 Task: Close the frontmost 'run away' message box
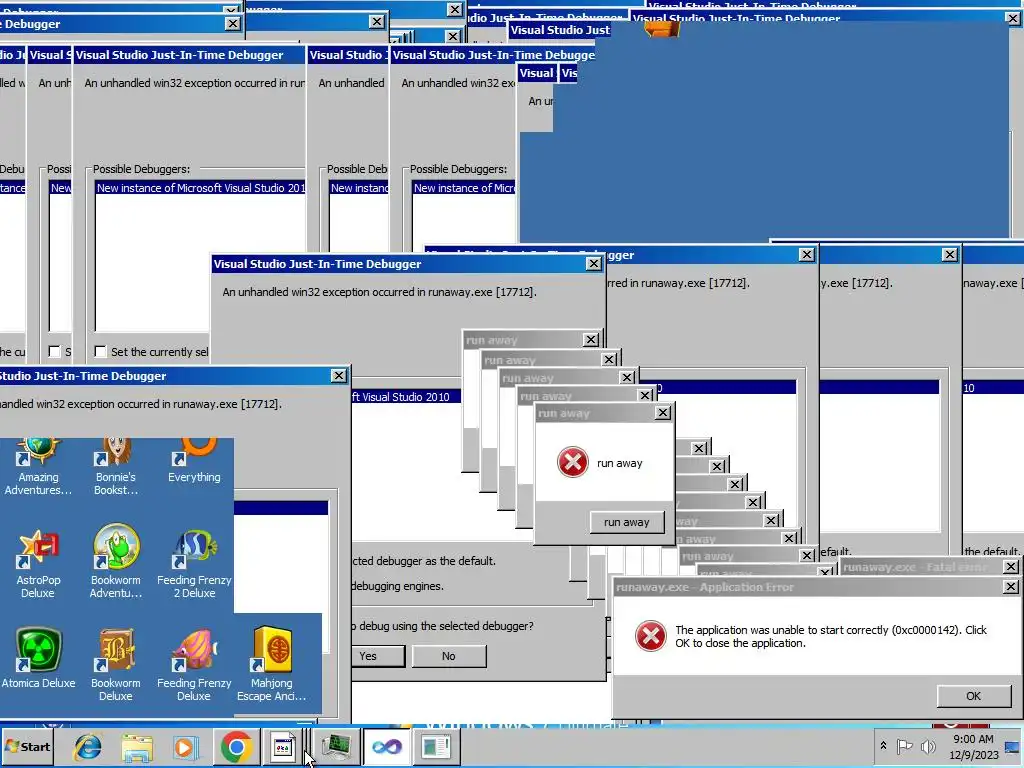662,413
